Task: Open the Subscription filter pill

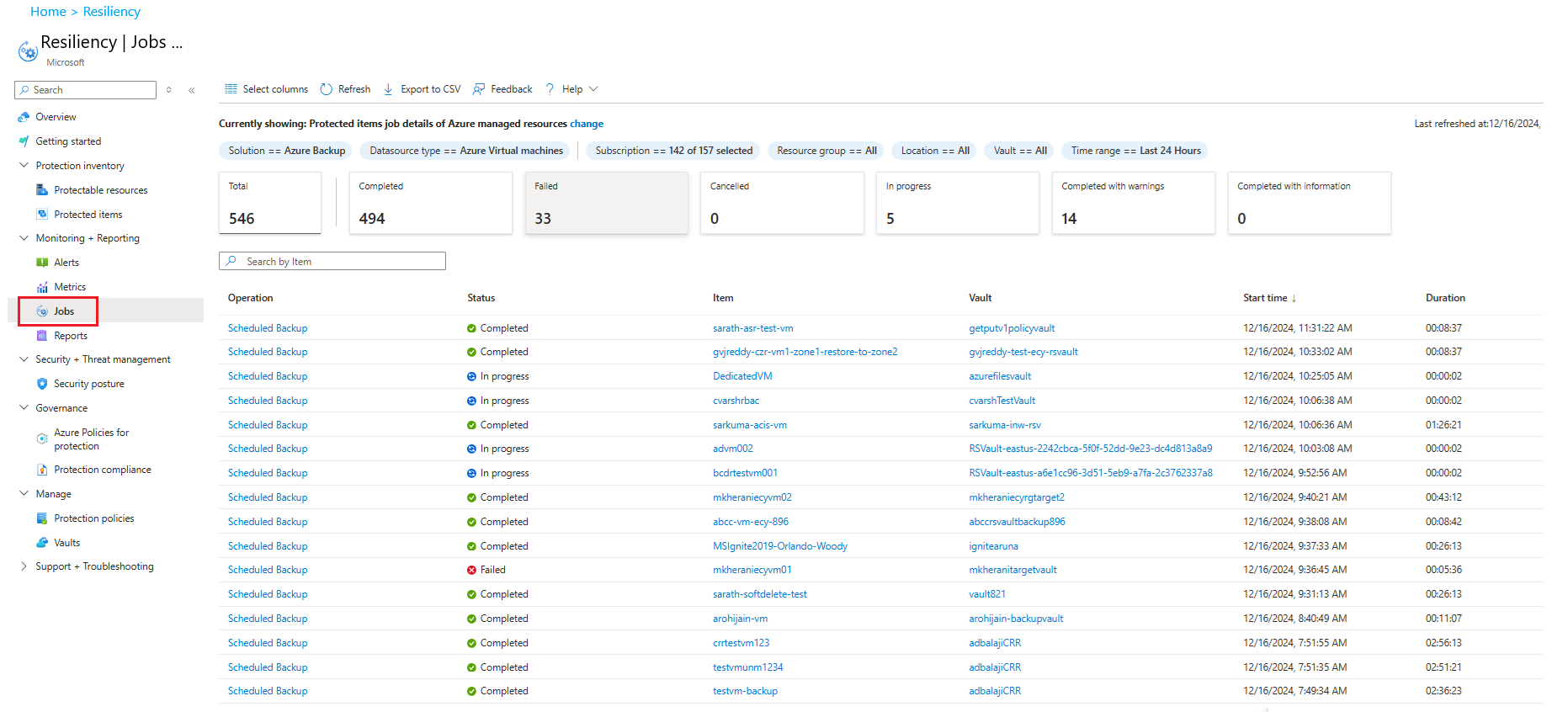Action: click(673, 151)
